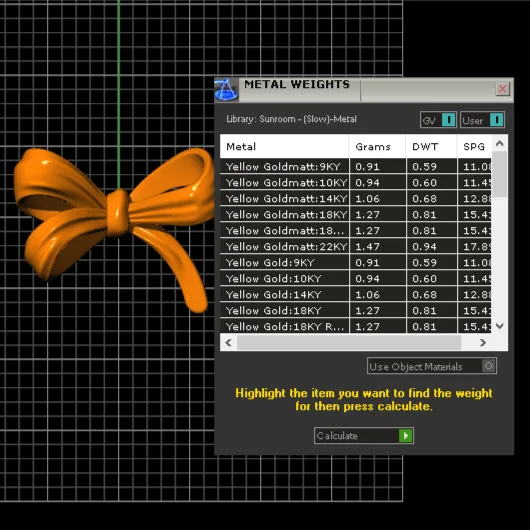Select the Yellow Gold:18KY row
This screenshot has height=530, width=530.
pos(356,310)
